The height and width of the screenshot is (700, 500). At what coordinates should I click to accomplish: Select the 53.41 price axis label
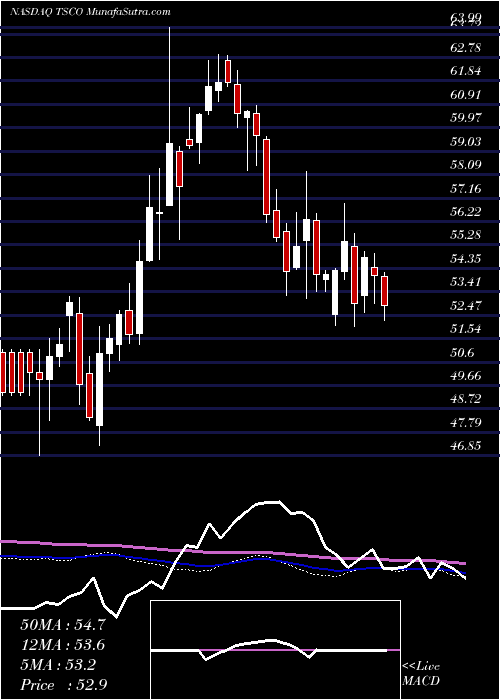pyautogui.click(x=466, y=282)
